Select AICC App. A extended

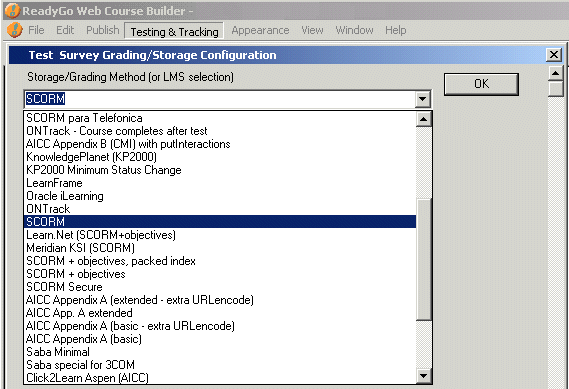click(x=220, y=313)
